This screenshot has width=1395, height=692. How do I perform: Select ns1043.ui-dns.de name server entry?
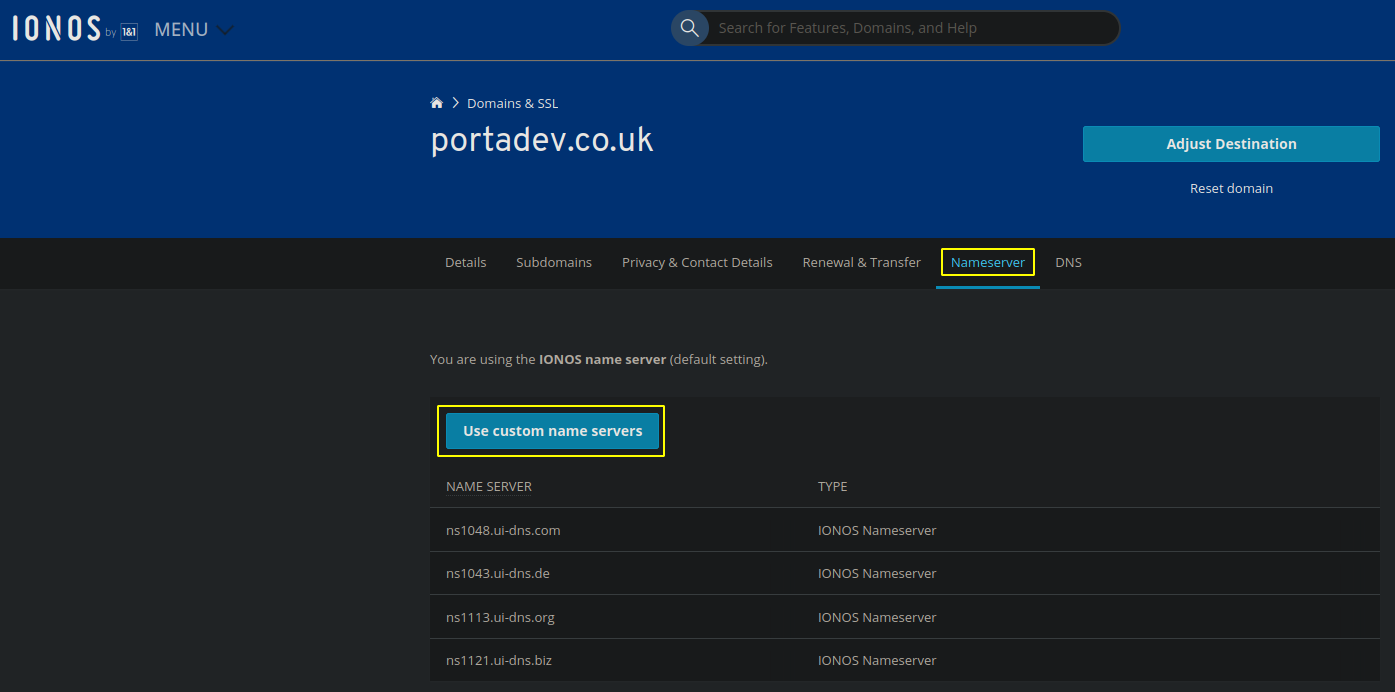498,574
